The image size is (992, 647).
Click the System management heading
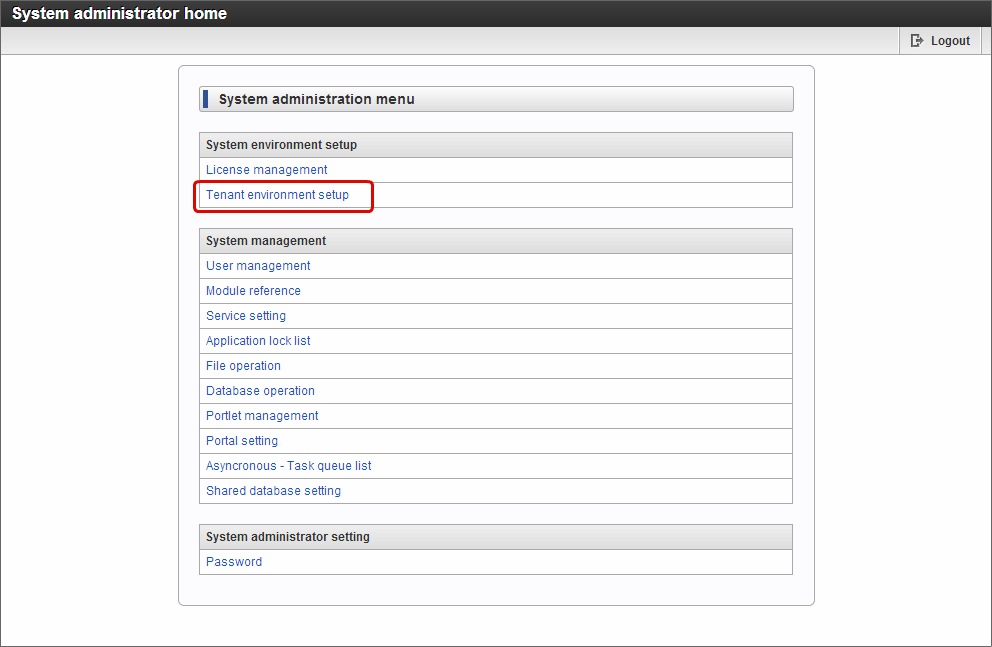(266, 241)
